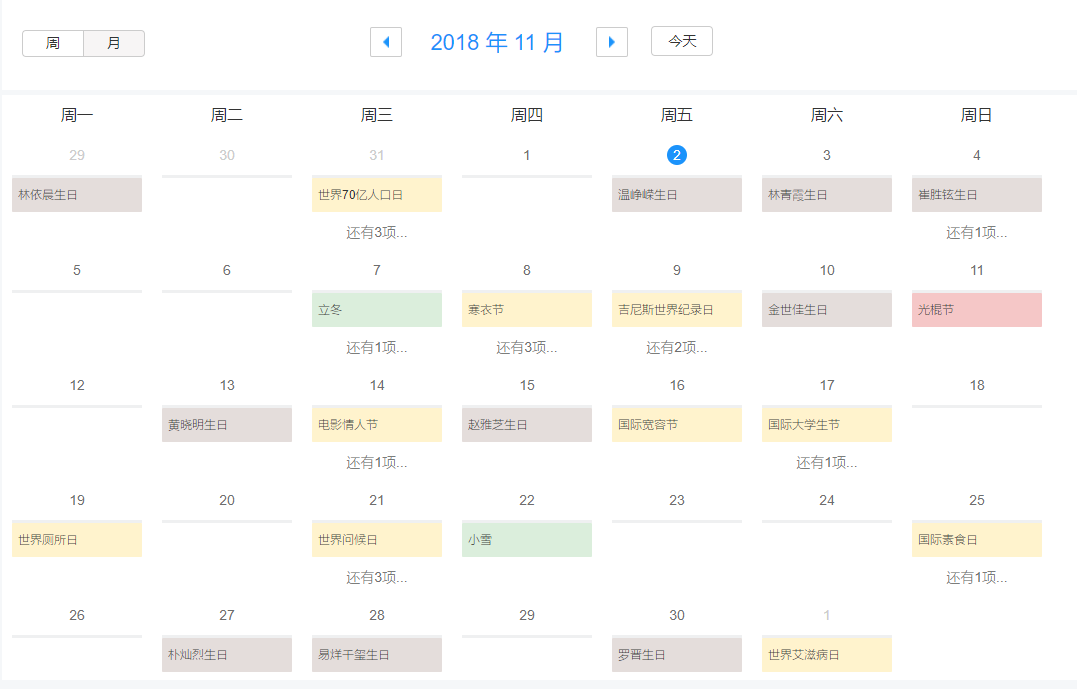Open 世界厕所日 event
This screenshot has height=689, width=1077.
point(77,540)
